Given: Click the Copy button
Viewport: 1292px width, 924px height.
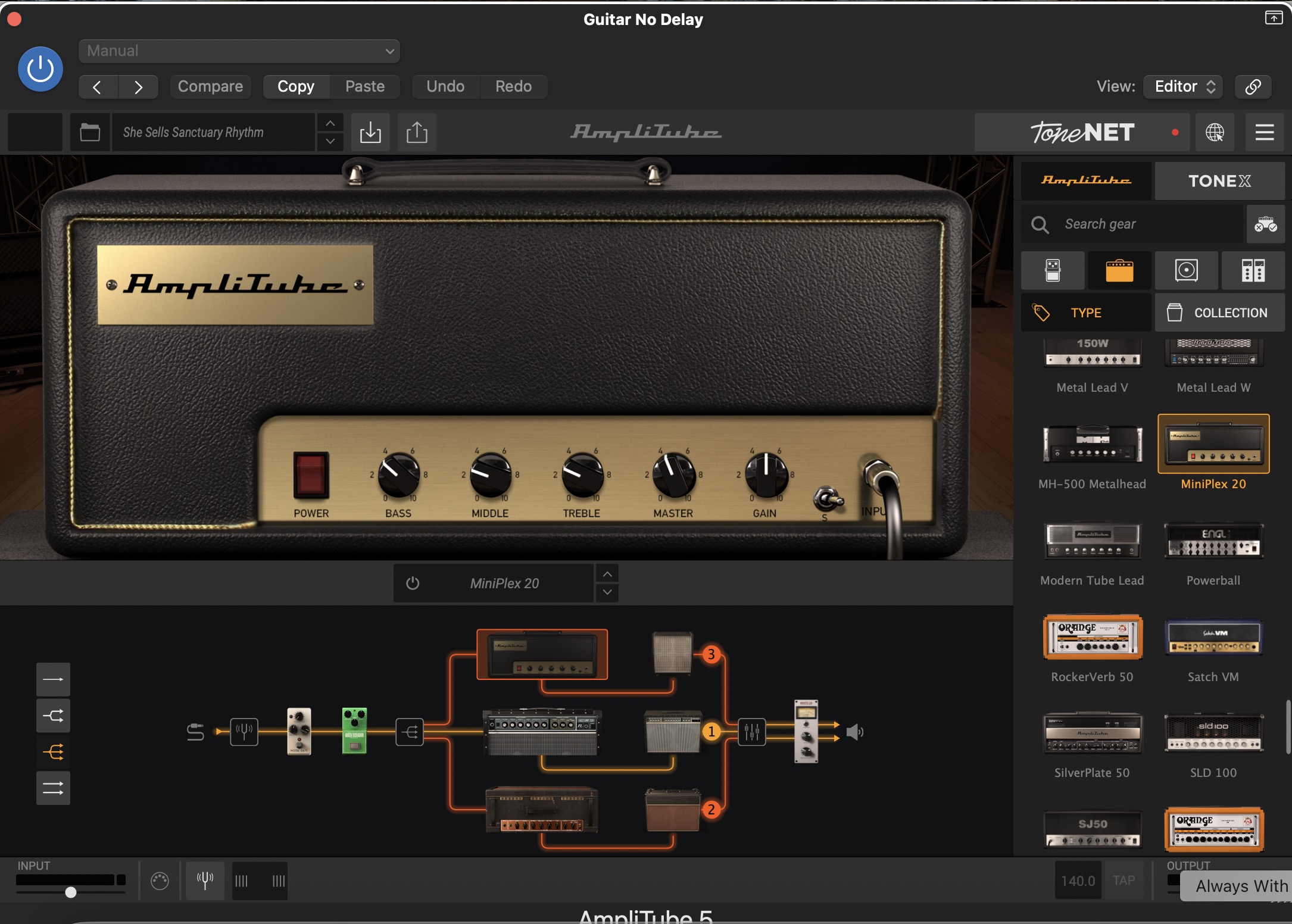Looking at the screenshot, I should 296,87.
